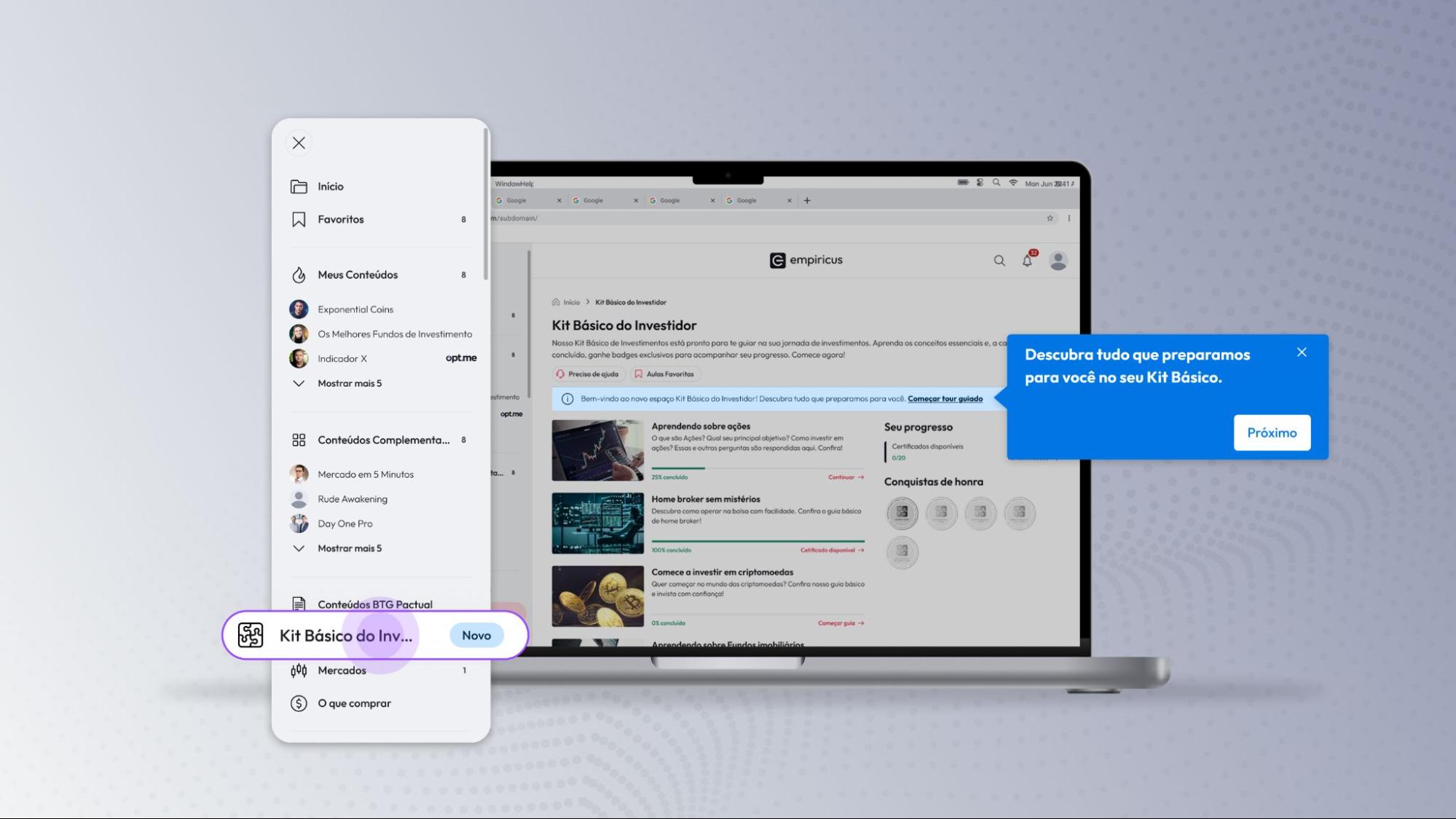Open the browser three-dot menu
Viewport: 1456px width, 819px height.
[x=1069, y=218]
